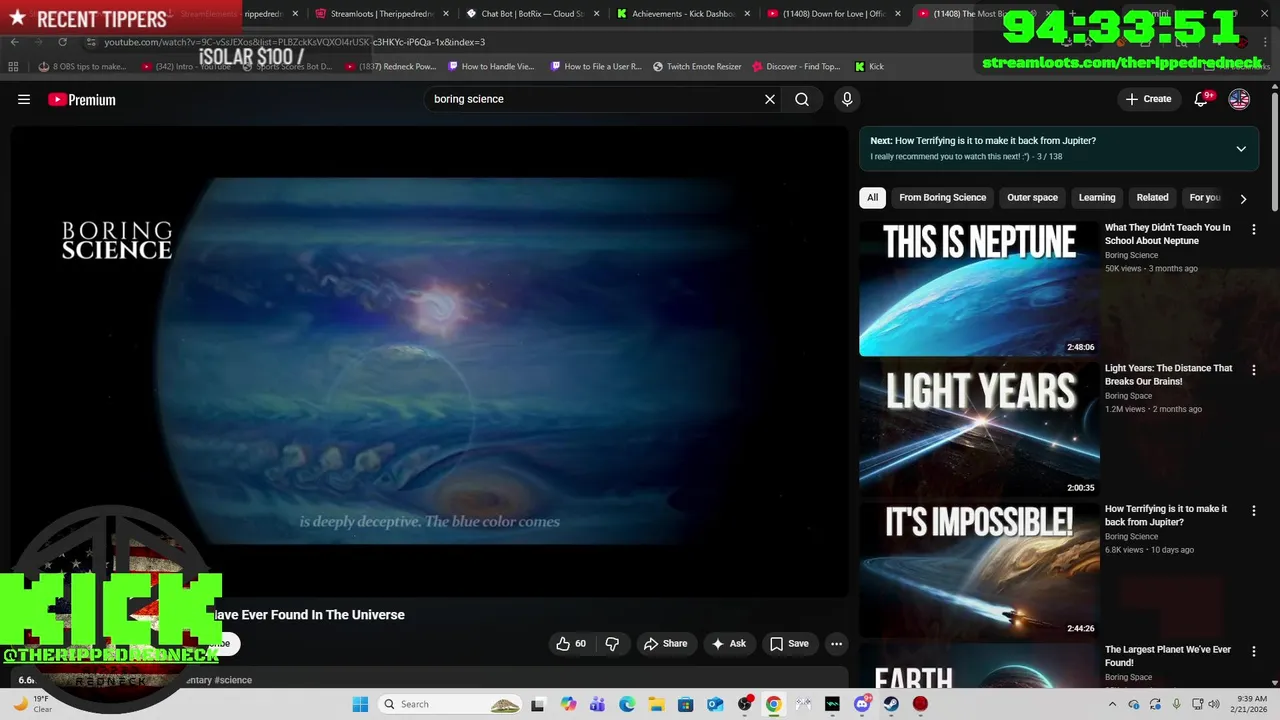This screenshot has height=720, width=1280.
Task: Filter by From Boring Science chip
Action: (x=942, y=198)
